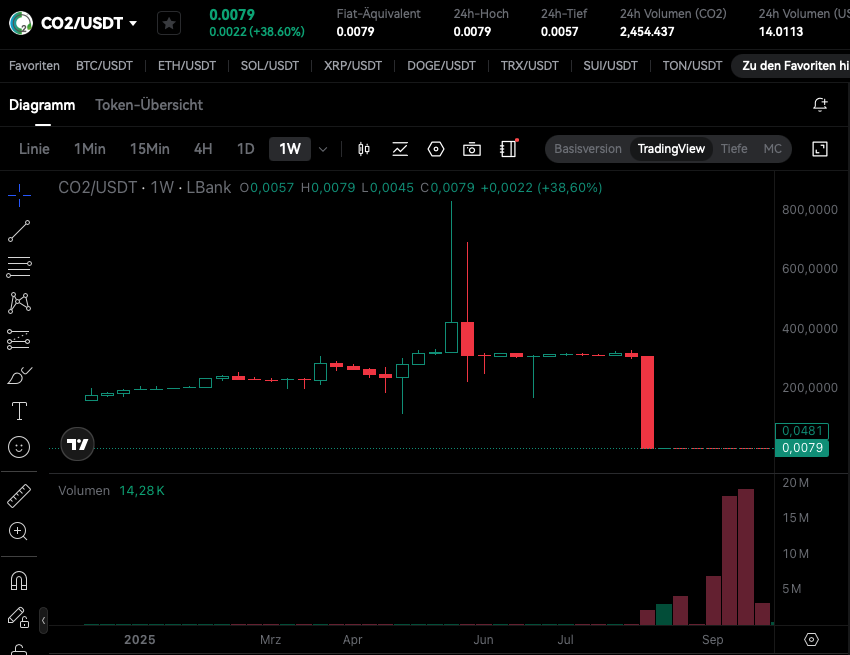Open SOL/USDT pair link
The height and width of the screenshot is (655, 850).
coord(269,66)
